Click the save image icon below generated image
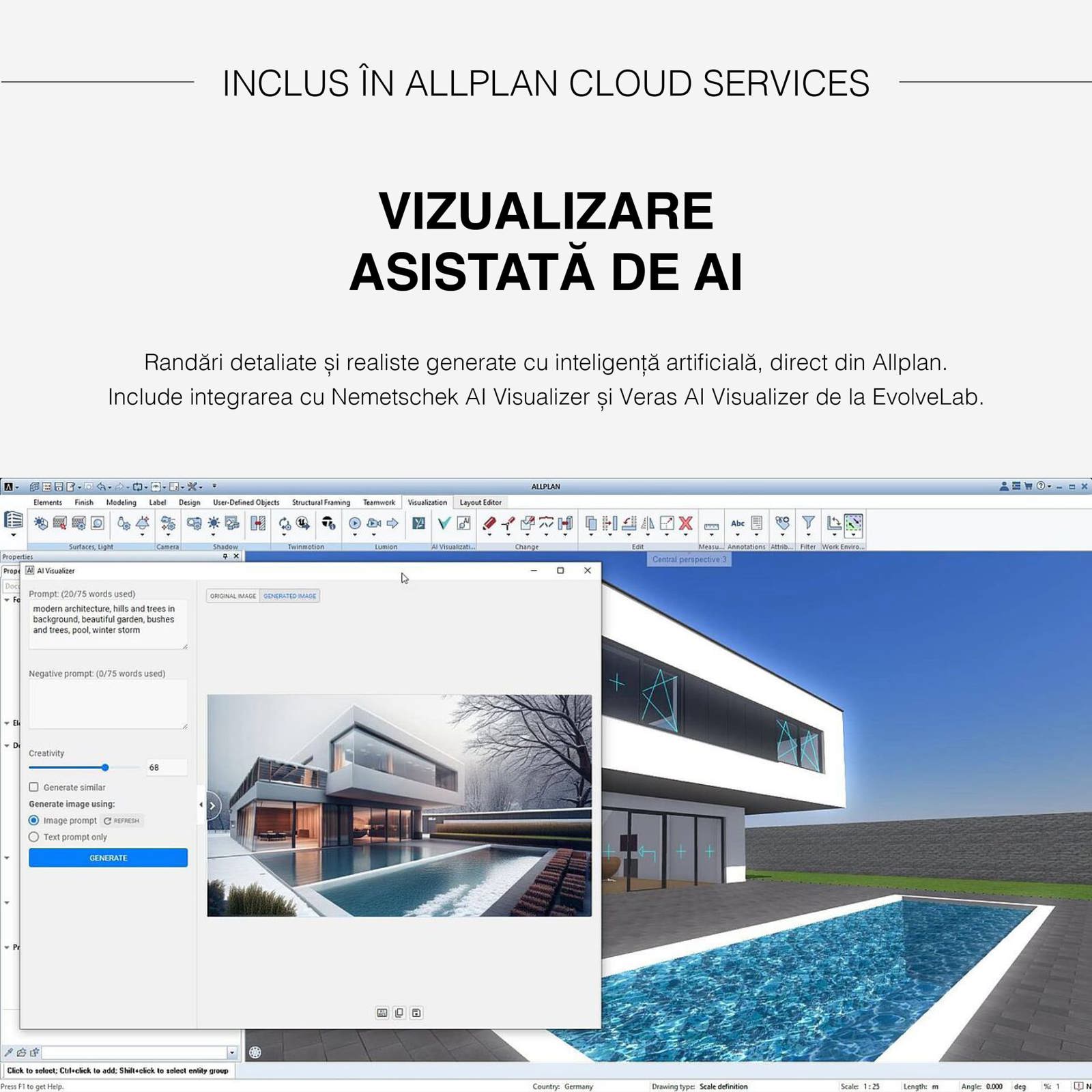The width and height of the screenshot is (1092, 1092). (x=416, y=1013)
